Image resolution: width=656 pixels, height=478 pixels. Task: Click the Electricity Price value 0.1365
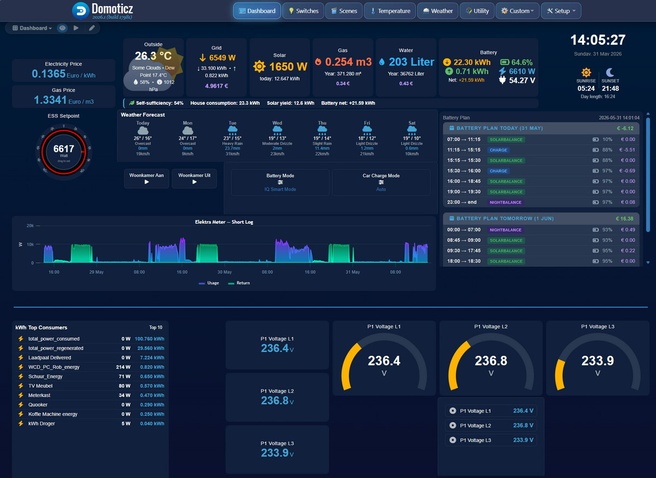pyautogui.click(x=49, y=74)
